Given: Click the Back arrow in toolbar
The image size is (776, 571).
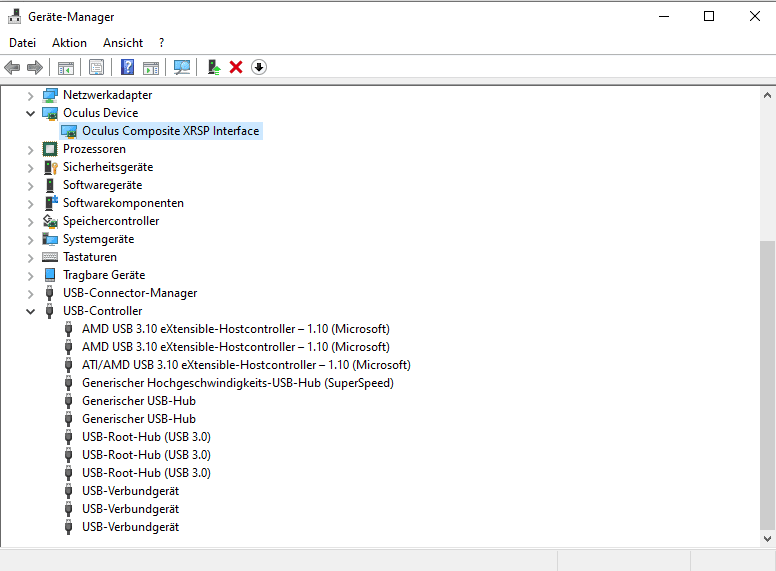Looking at the screenshot, I should click(12, 67).
